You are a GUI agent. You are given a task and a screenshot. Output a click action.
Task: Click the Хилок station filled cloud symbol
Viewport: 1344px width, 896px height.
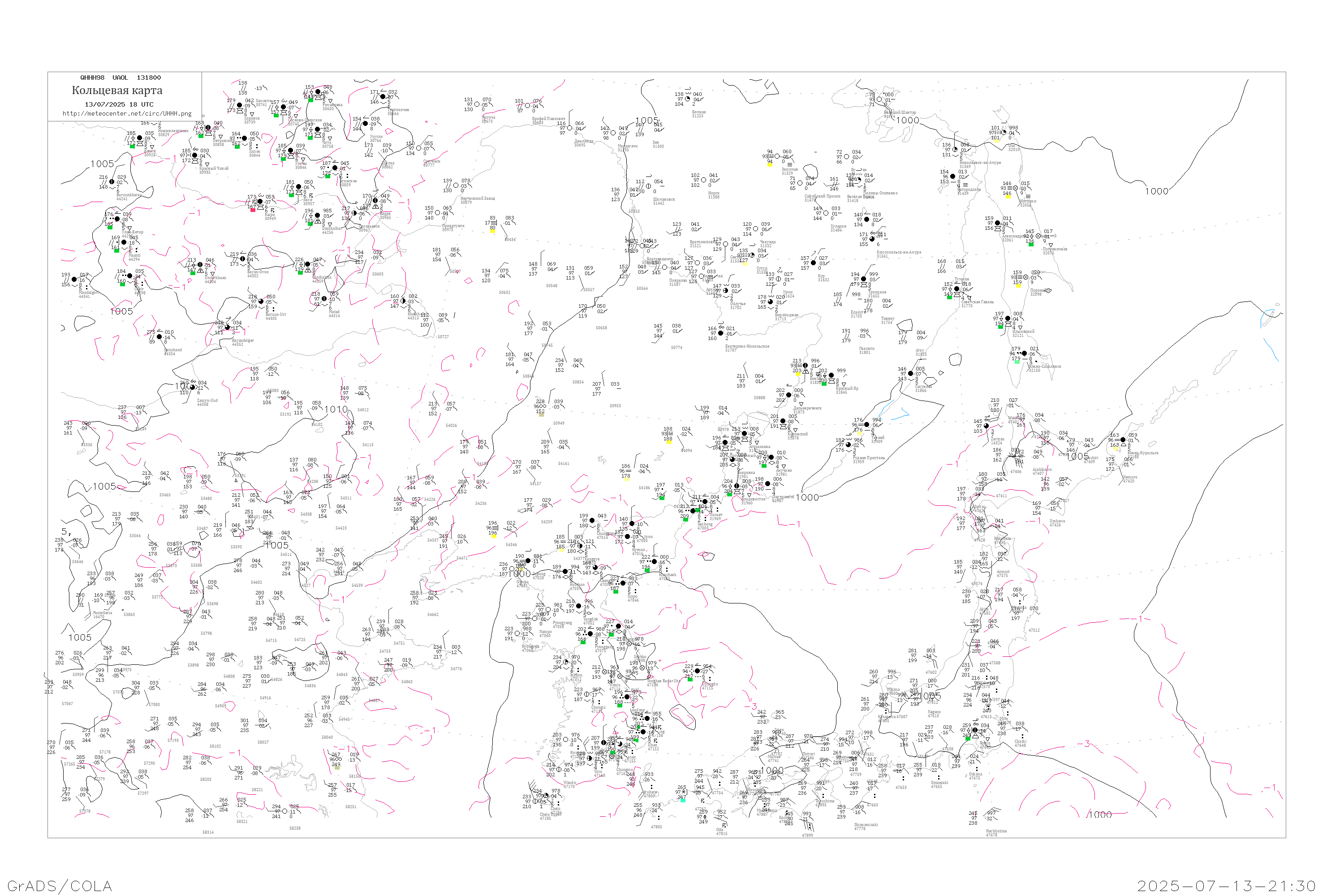coord(245,138)
